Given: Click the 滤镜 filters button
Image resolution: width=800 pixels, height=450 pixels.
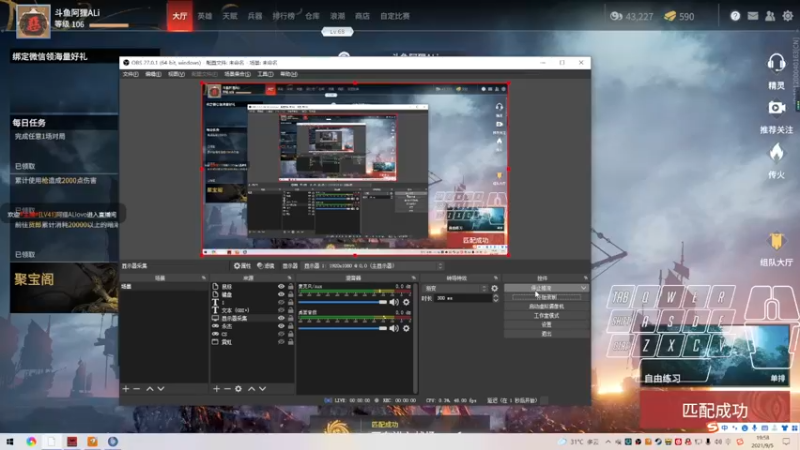Looking at the screenshot, I should [266, 266].
